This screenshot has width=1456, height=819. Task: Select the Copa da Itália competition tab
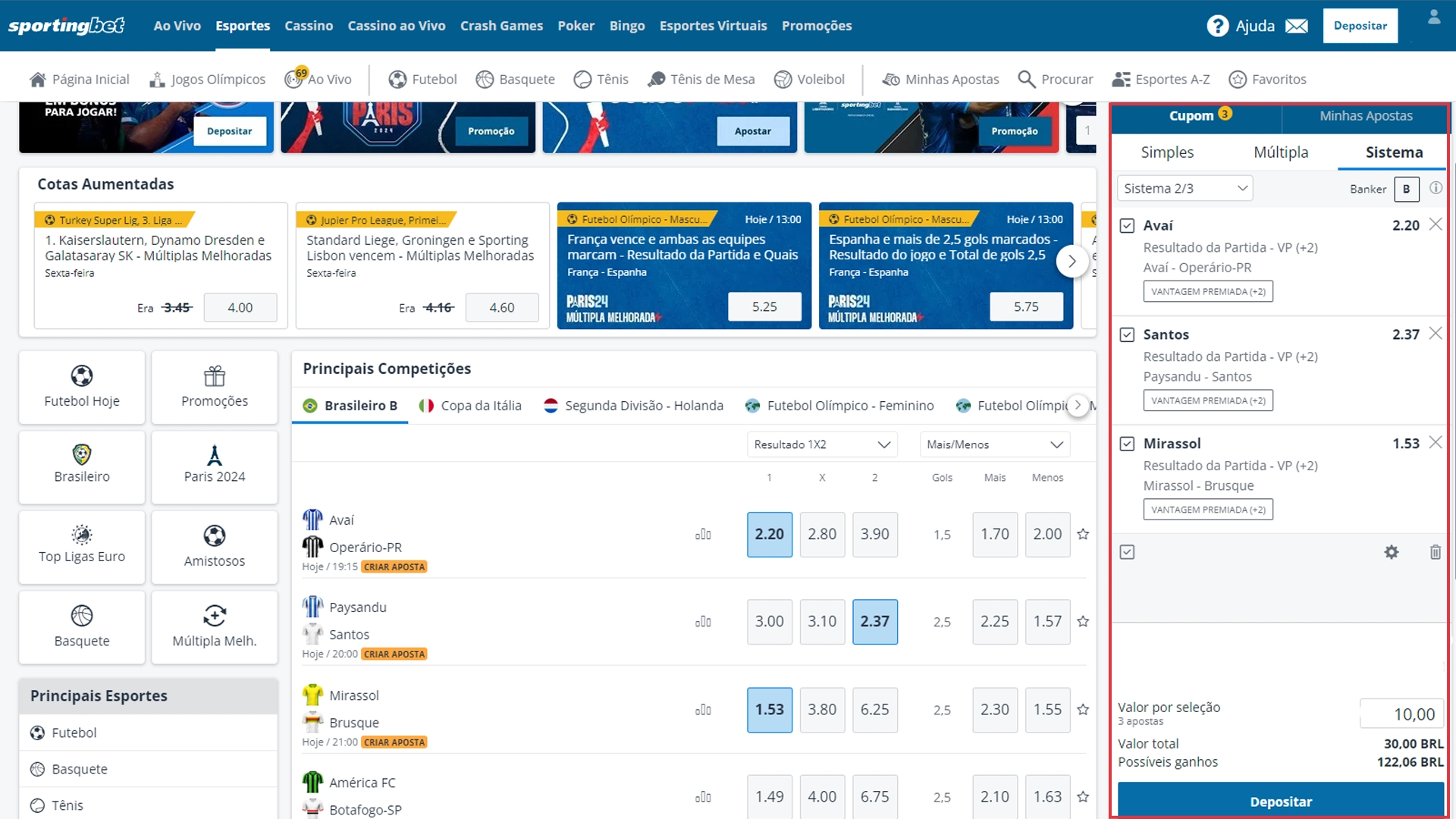click(481, 405)
